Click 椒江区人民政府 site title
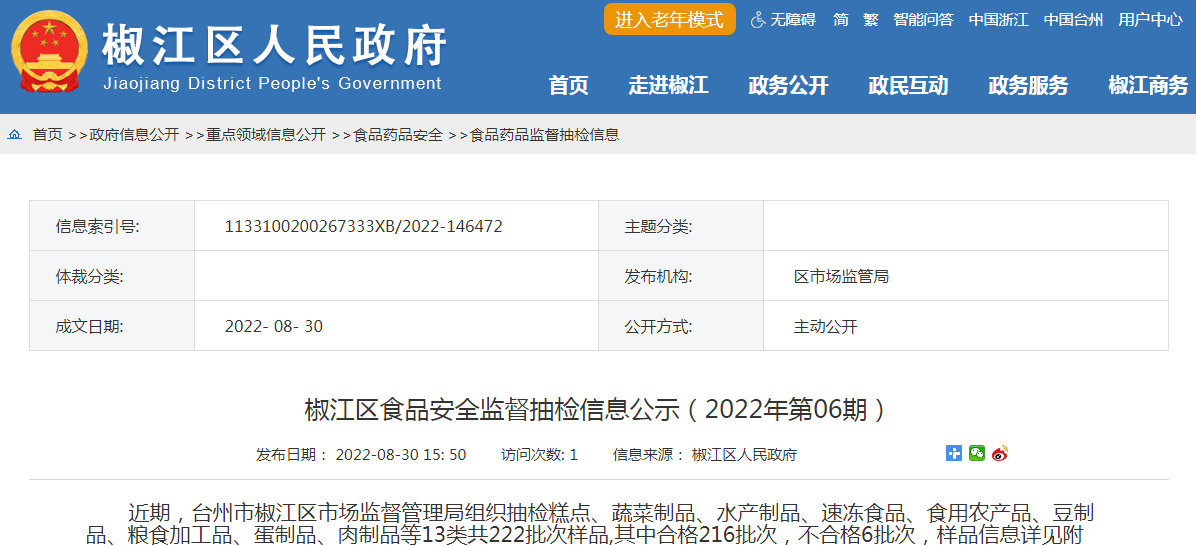The height and width of the screenshot is (546, 1196). tap(275, 45)
